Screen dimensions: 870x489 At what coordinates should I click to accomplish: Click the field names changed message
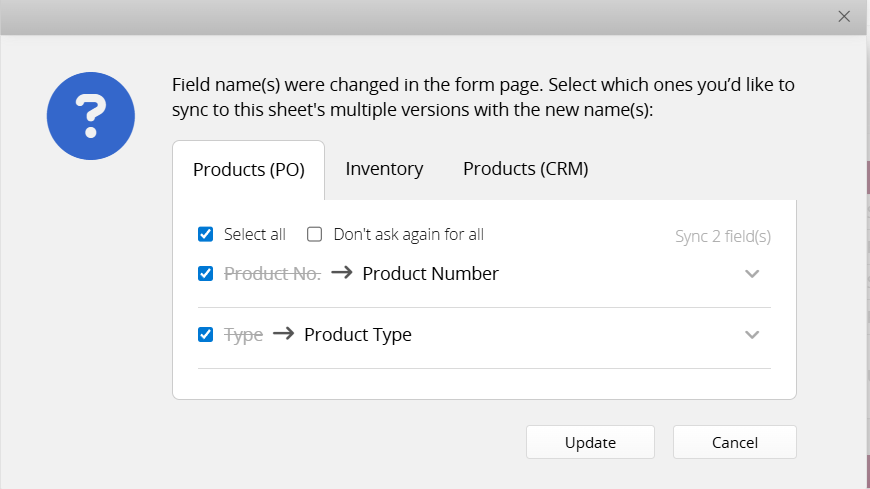(483, 97)
